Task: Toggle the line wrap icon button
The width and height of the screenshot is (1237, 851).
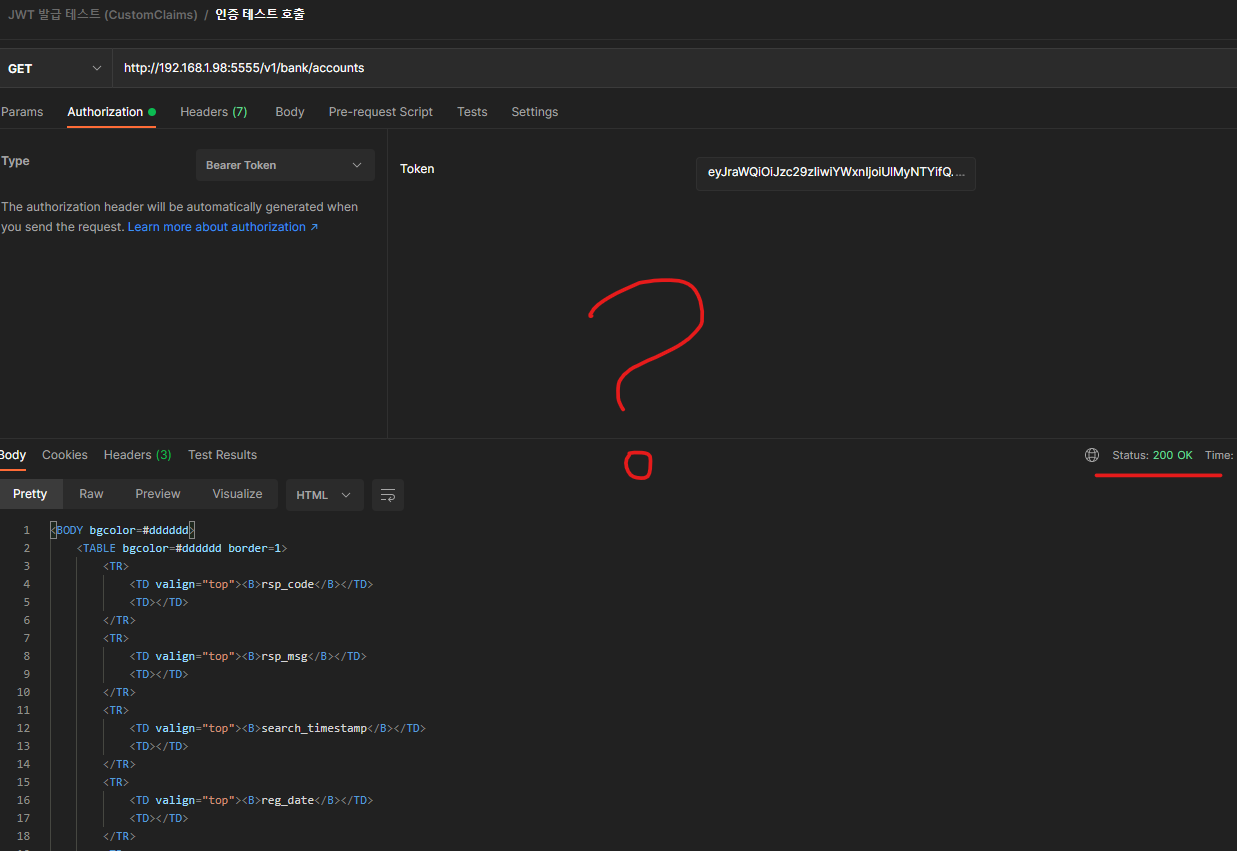Action: [388, 495]
